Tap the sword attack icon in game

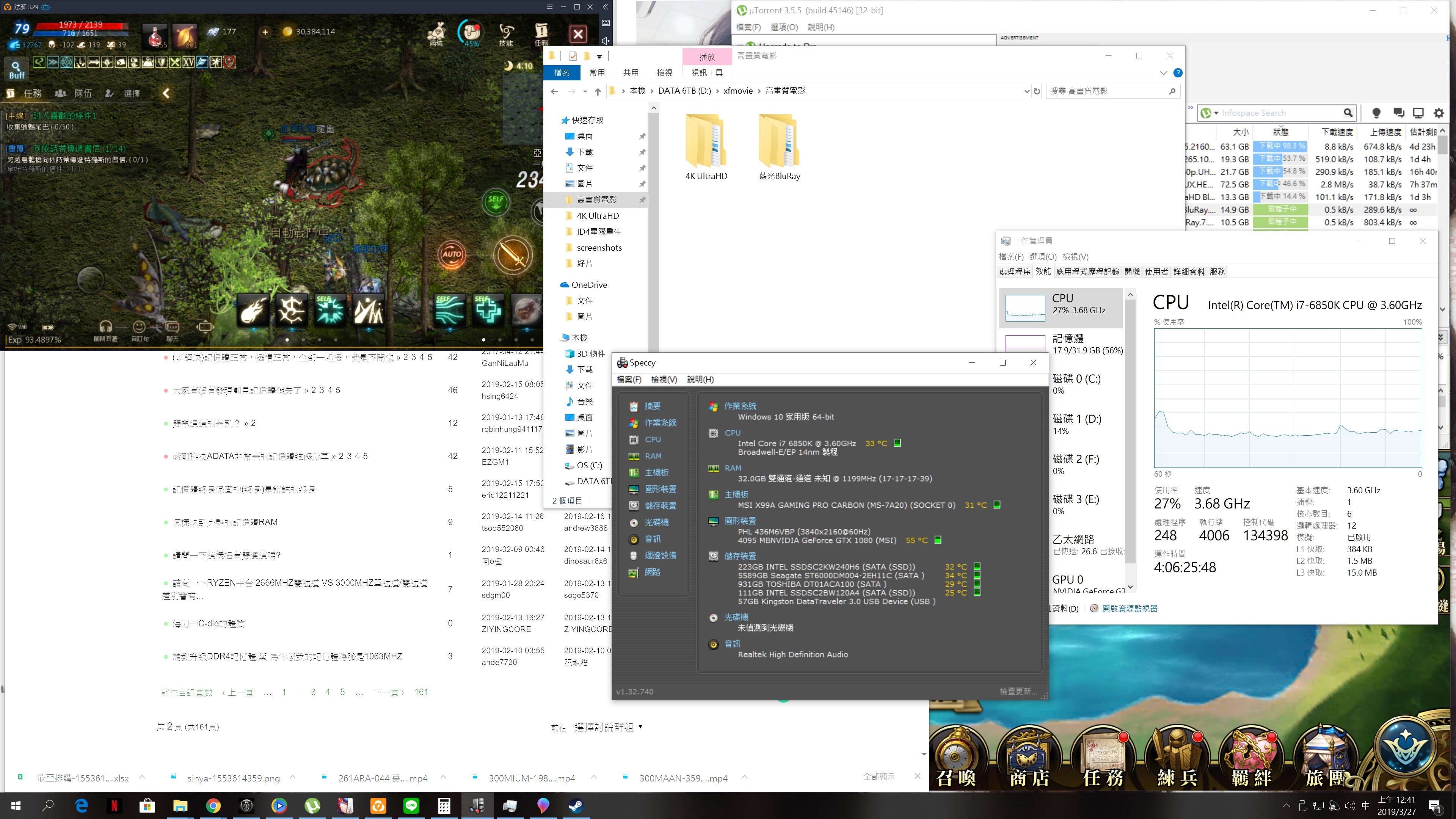(x=513, y=255)
